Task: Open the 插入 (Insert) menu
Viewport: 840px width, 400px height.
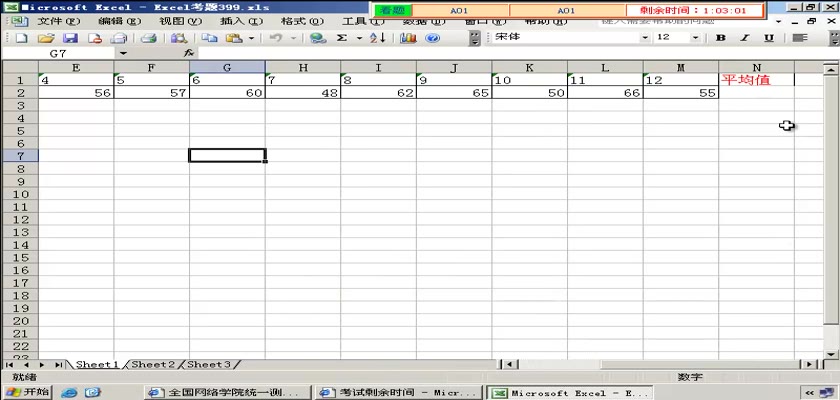Action: [241, 21]
